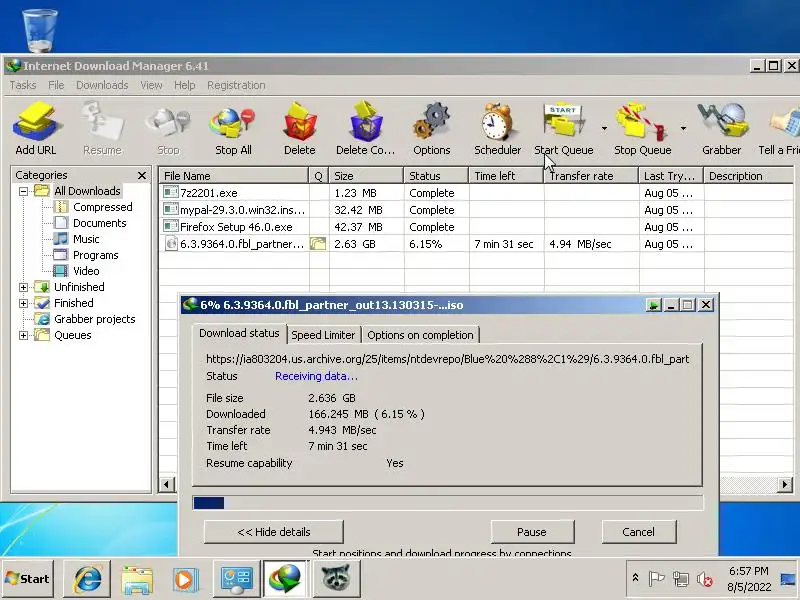The height and width of the screenshot is (600, 800).
Task: Select Grabber projects in the tree
Action: click(x=94, y=319)
